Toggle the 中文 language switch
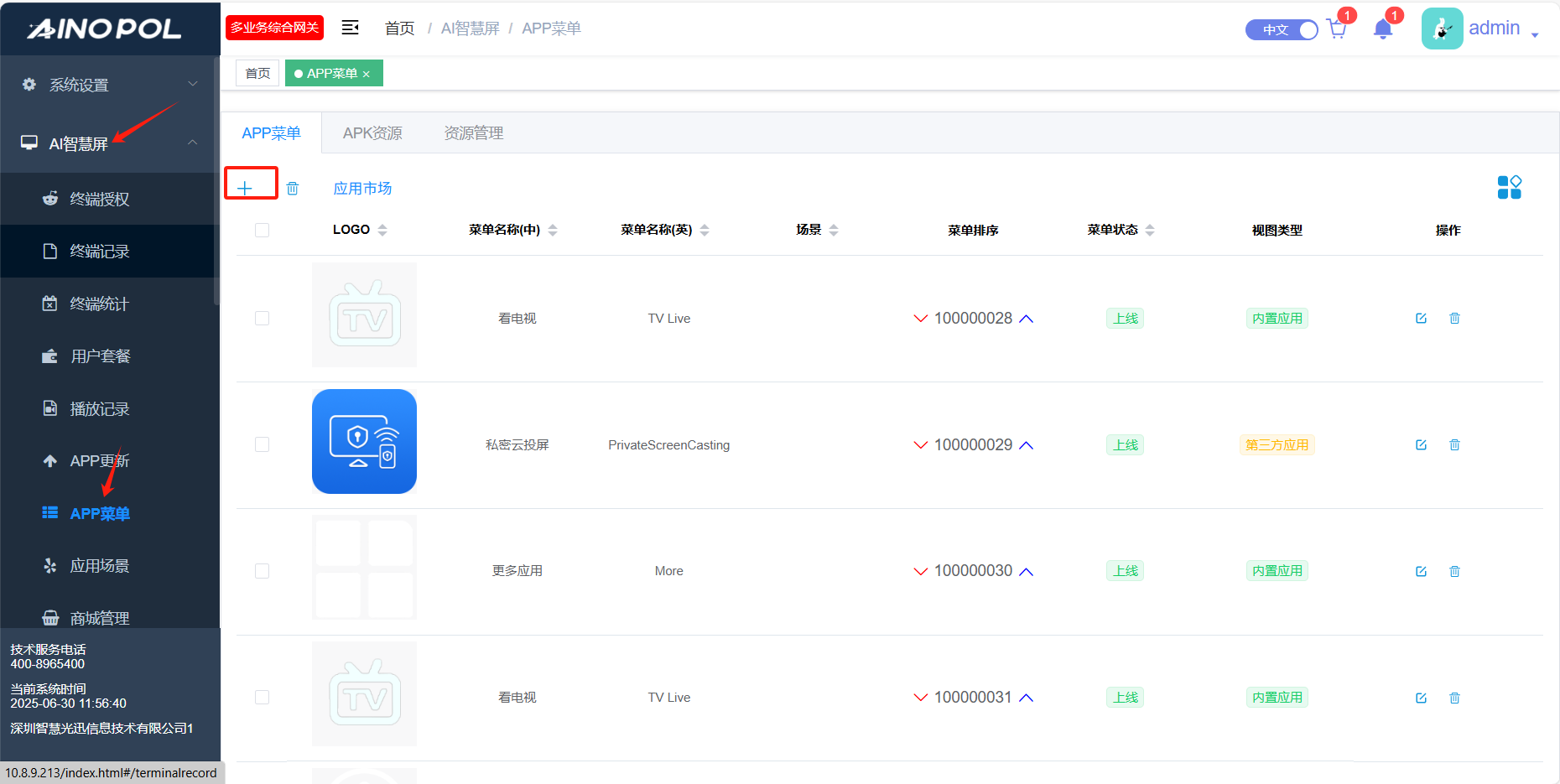The image size is (1560, 784). click(1282, 29)
